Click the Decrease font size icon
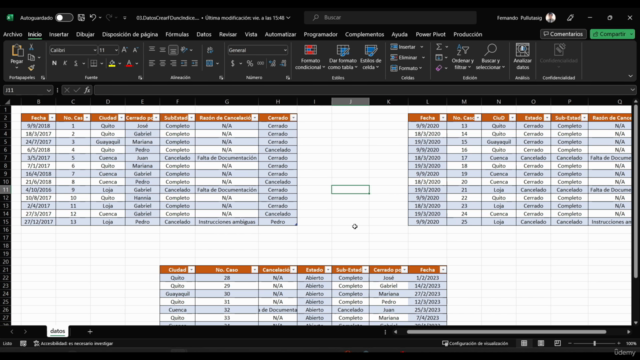This screenshot has height=360, width=640. coord(135,50)
